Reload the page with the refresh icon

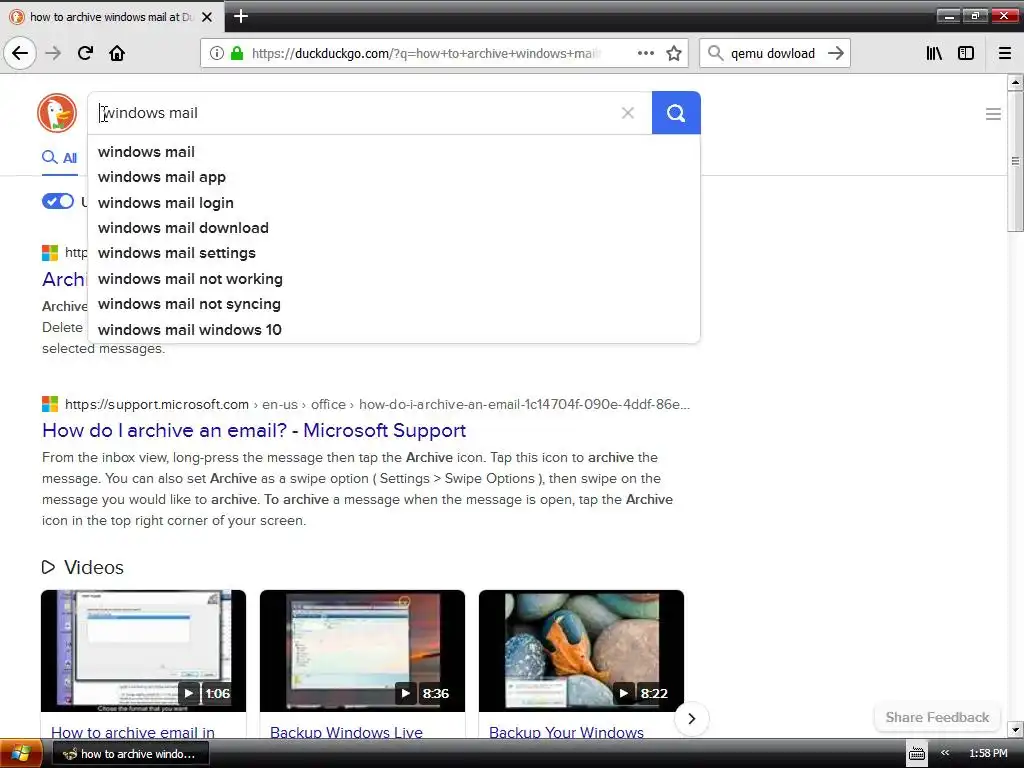coord(85,53)
